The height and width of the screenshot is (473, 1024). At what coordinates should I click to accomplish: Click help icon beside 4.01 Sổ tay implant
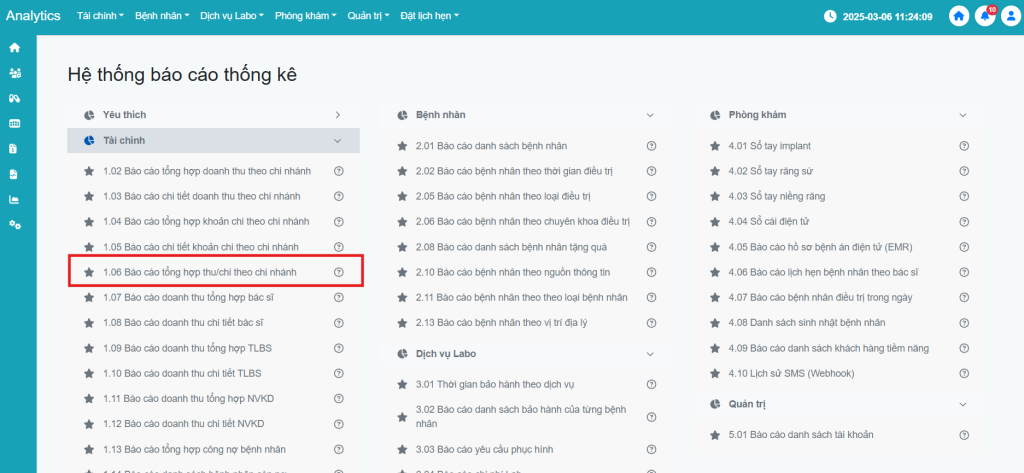coord(964,146)
